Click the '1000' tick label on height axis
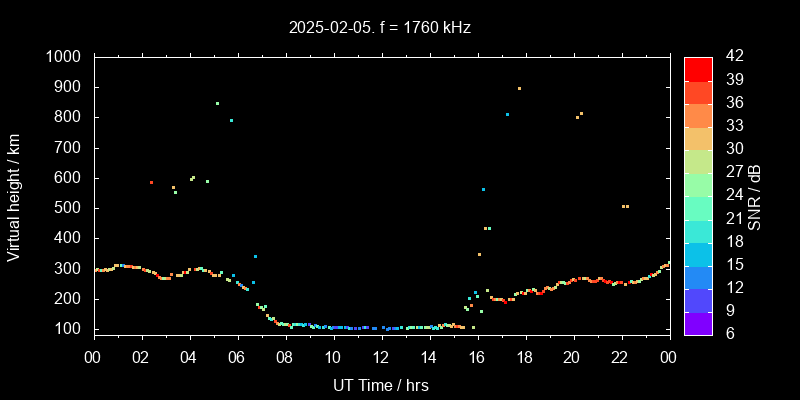 [x=66, y=57]
